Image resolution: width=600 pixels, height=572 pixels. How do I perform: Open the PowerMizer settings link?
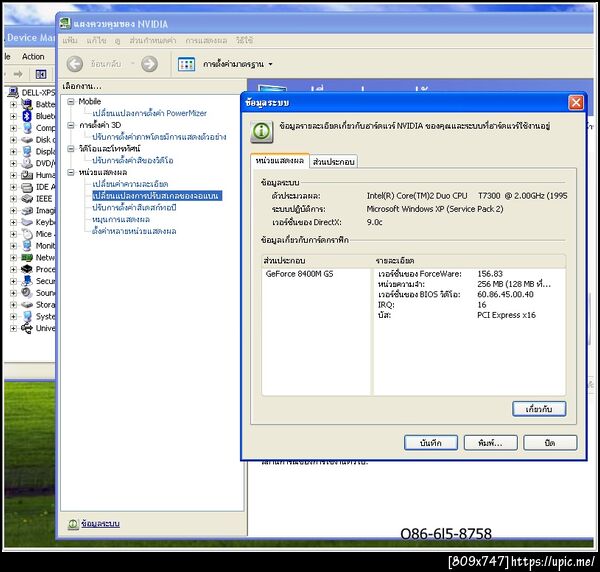[x=149, y=113]
